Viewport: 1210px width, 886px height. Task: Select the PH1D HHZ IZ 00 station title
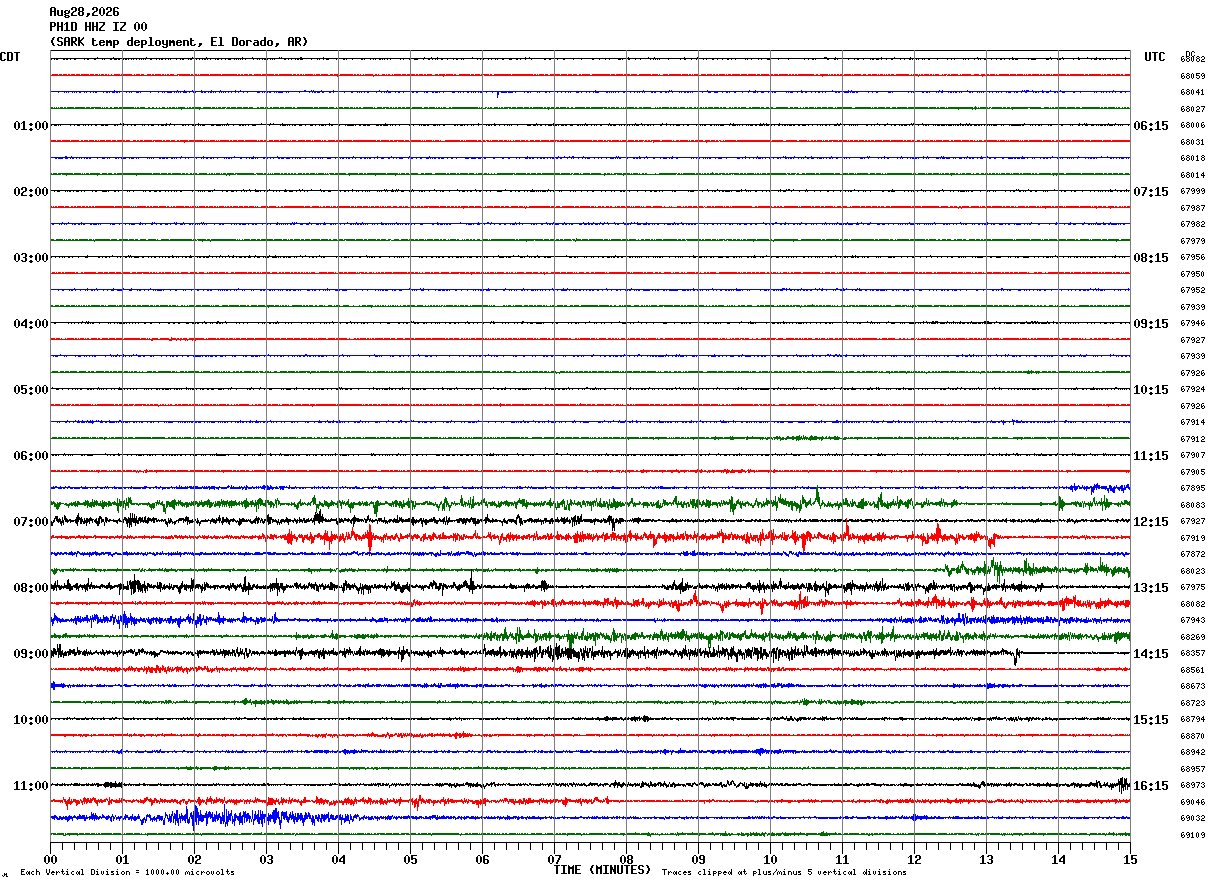(98, 27)
